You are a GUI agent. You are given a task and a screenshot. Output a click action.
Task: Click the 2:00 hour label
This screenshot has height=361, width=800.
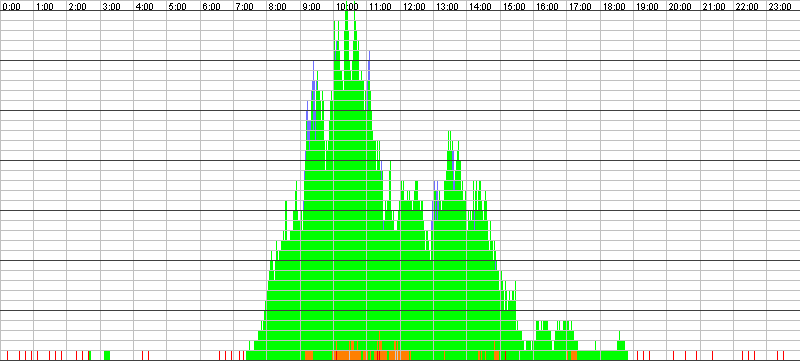[78, 8]
